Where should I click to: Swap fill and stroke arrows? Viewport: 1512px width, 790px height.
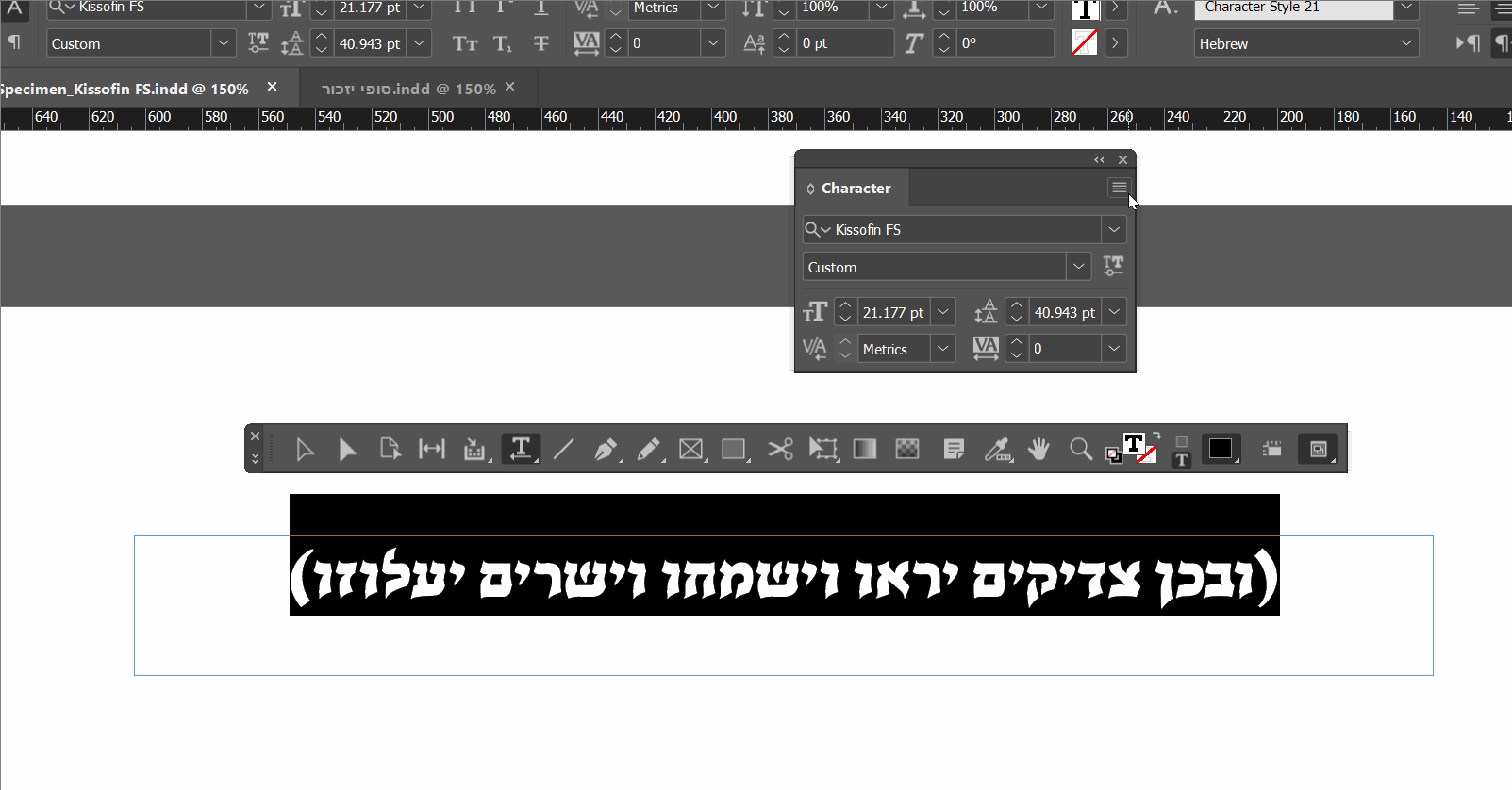[x=1156, y=436]
